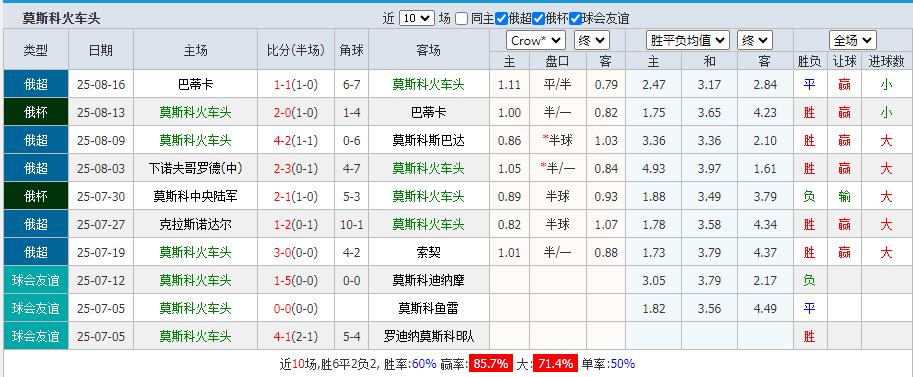
Task: Open the 3-0(0-0) score on 25-07-19
Action: (x=296, y=252)
